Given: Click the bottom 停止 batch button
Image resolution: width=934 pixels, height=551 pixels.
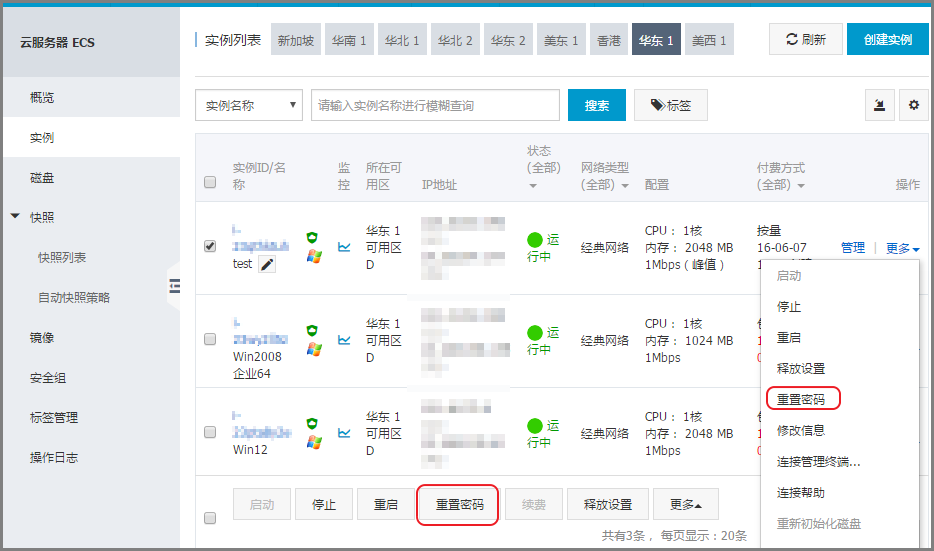Looking at the screenshot, I should click(x=323, y=505).
